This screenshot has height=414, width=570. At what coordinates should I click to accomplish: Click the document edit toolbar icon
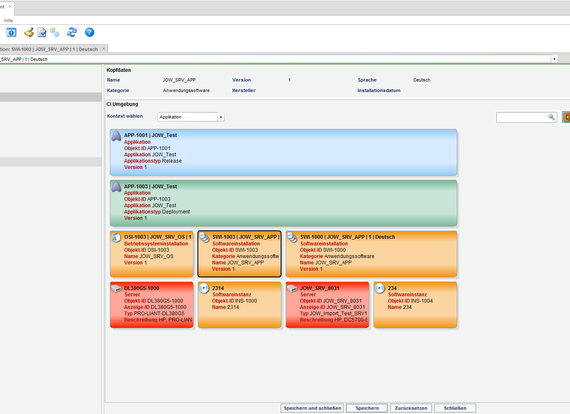coord(42,32)
